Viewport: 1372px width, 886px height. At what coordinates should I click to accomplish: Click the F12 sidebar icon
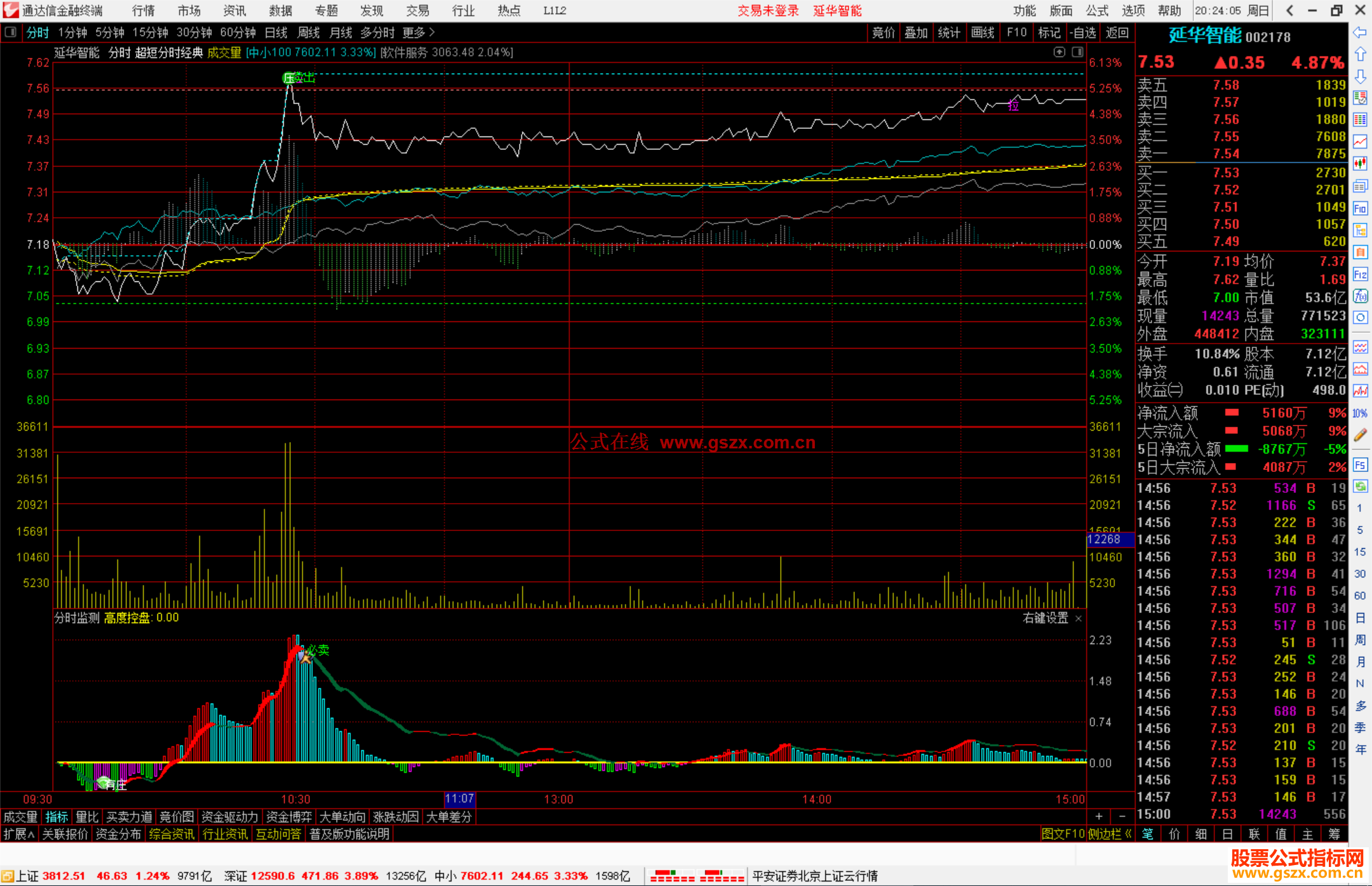[x=1360, y=274]
